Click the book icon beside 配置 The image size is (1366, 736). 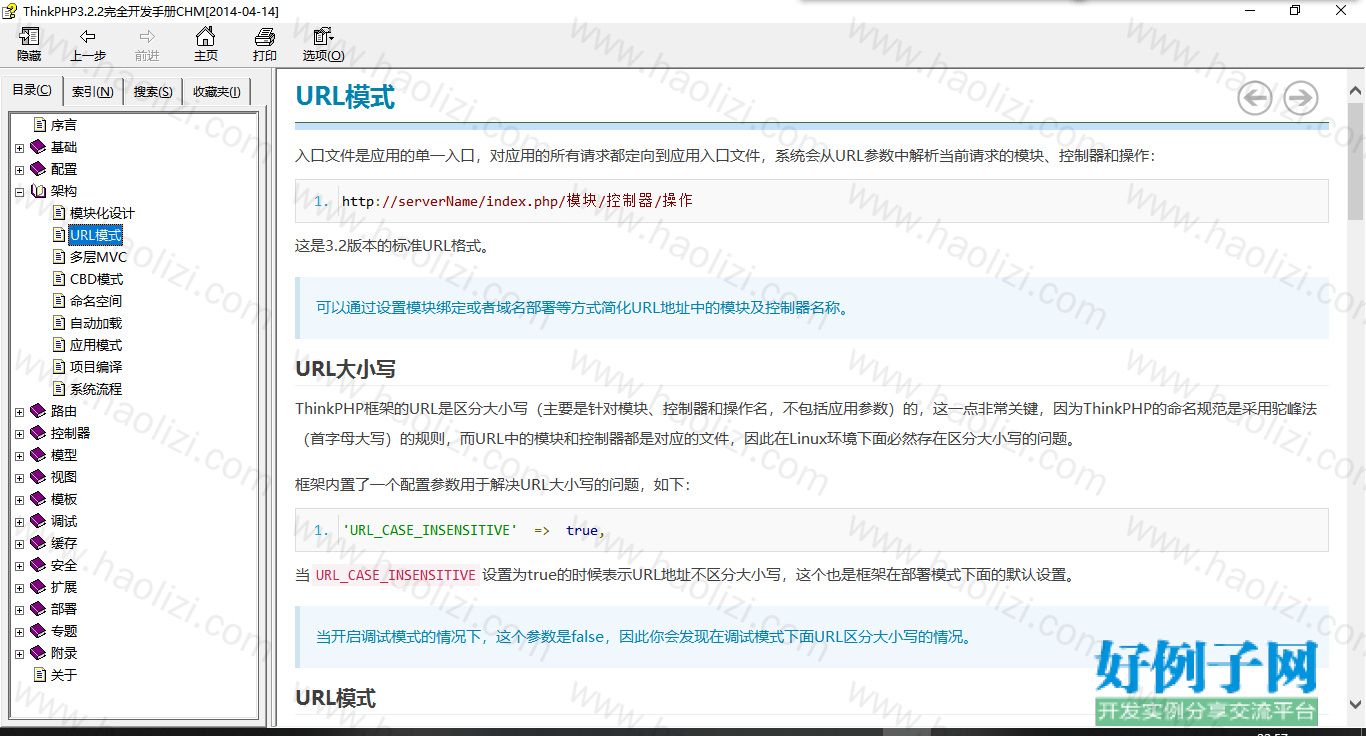[39, 169]
